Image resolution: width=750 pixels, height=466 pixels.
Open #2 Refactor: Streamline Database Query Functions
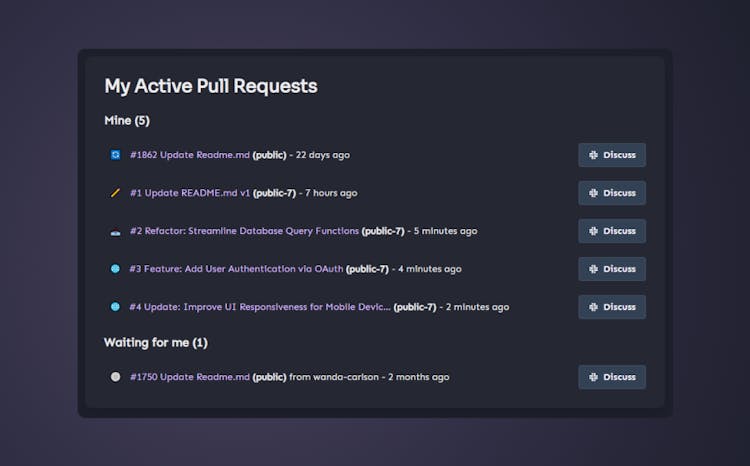pos(244,231)
